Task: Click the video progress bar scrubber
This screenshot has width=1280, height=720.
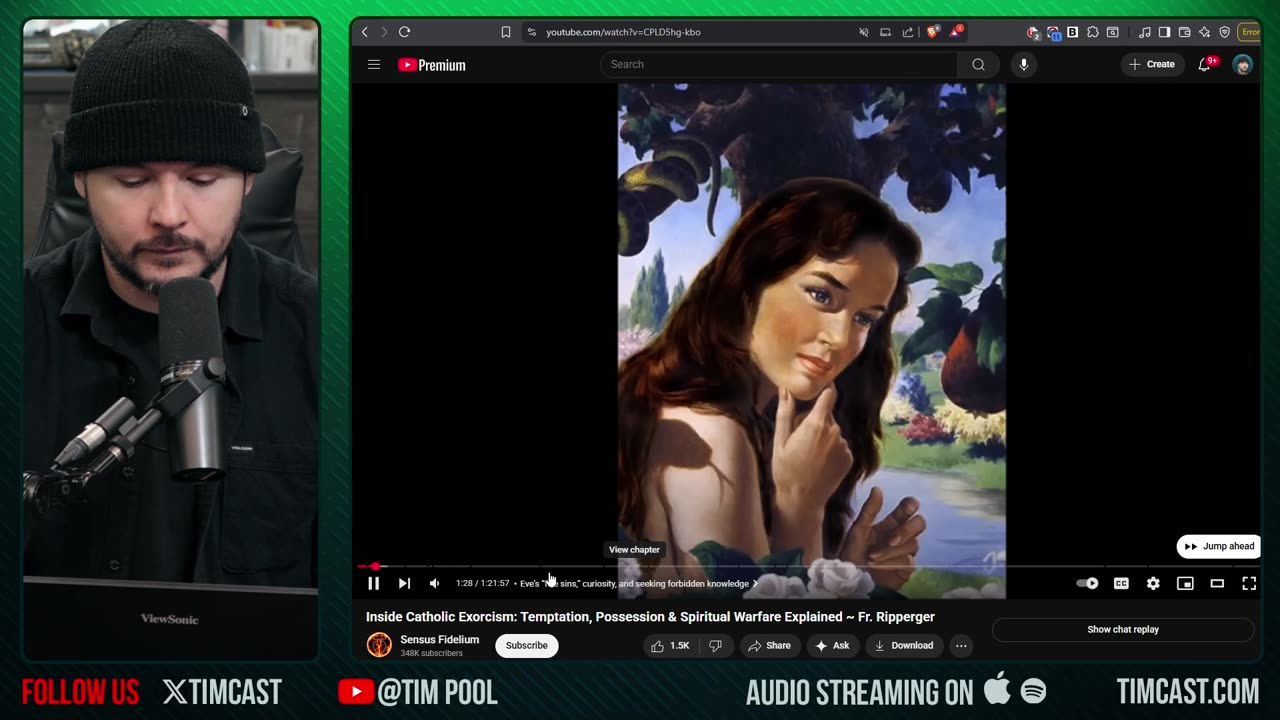Action: [375, 566]
